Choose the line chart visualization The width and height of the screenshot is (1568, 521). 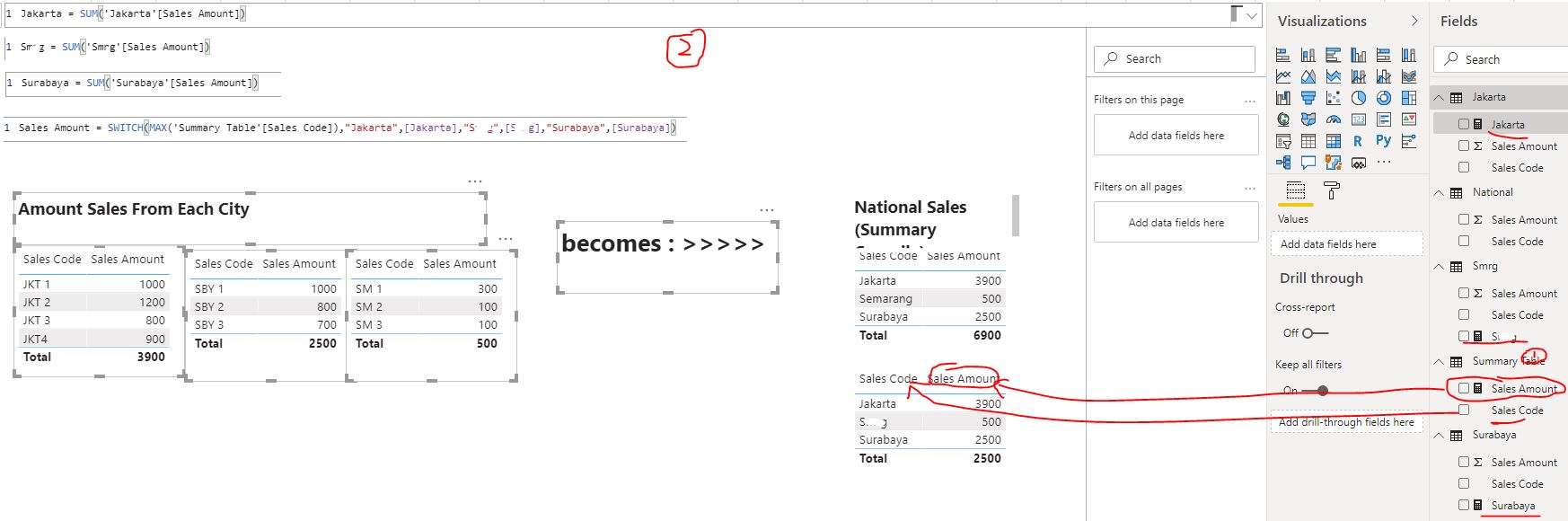[x=1283, y=76]
